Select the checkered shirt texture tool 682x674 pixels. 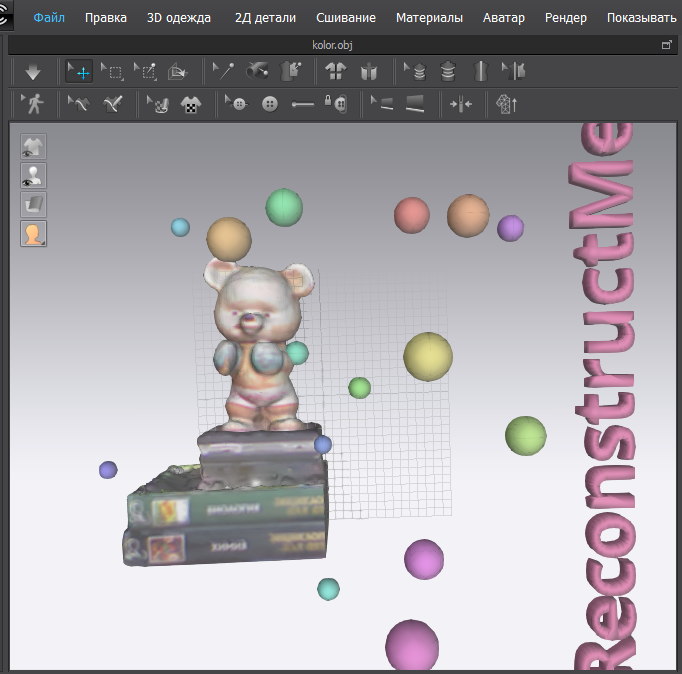pyautogui.click(x=189, y=104)
